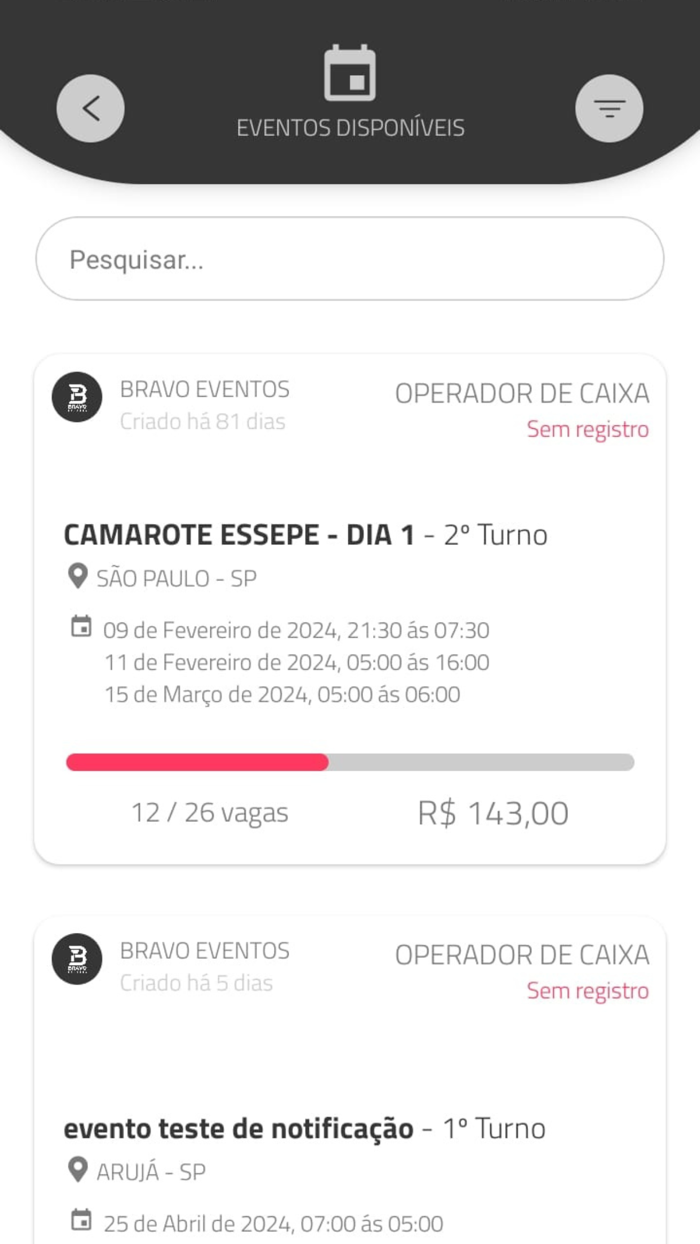
Task: Click the location pin icon for São Paulo
Action: [77, 577]
